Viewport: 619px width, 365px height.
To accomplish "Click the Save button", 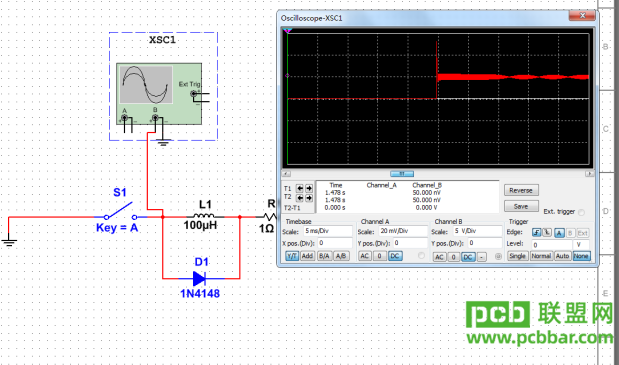I will pyautogui.click(x=521, y=206).
